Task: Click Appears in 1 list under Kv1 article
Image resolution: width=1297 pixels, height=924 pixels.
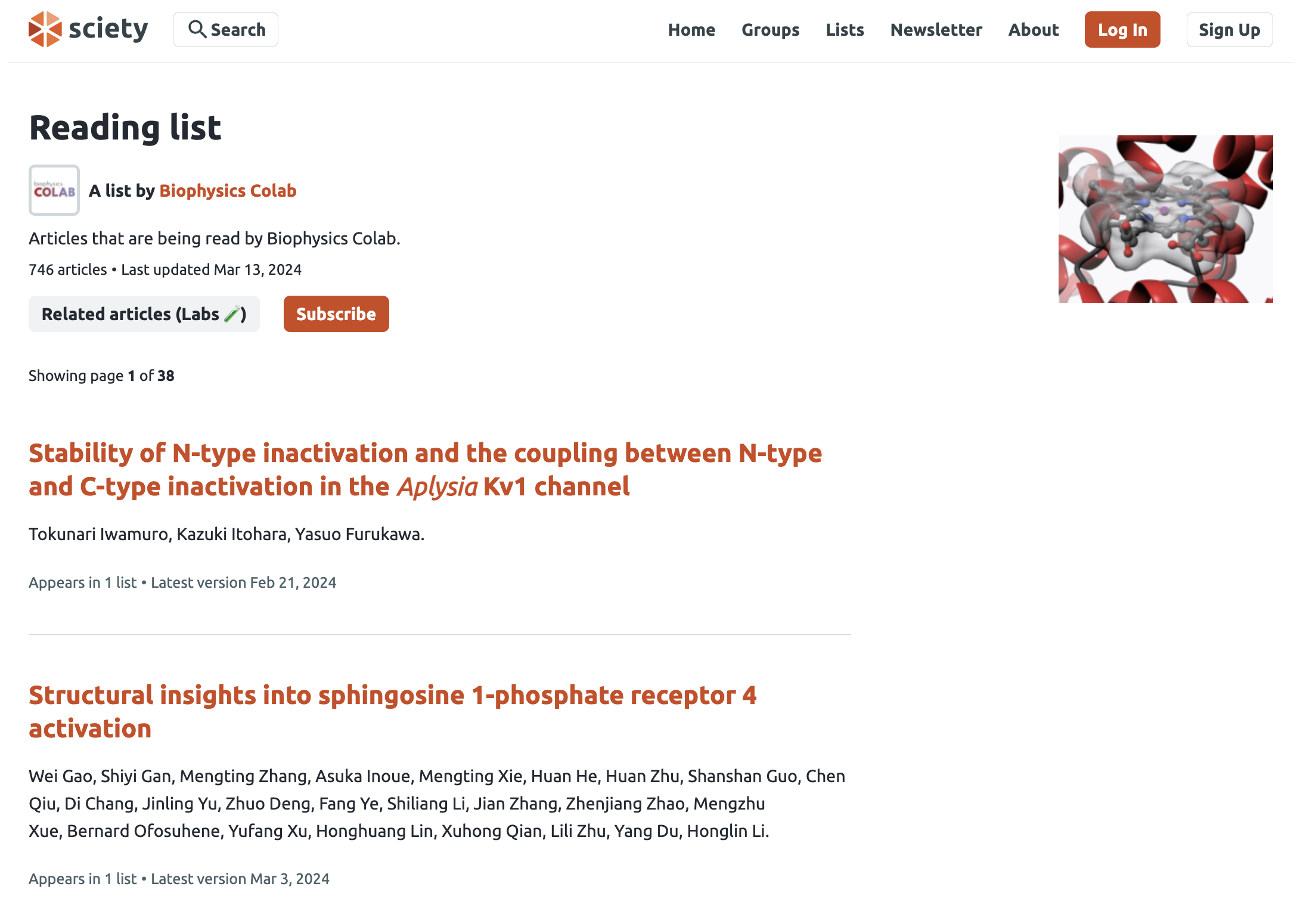Action: point(82,582)
